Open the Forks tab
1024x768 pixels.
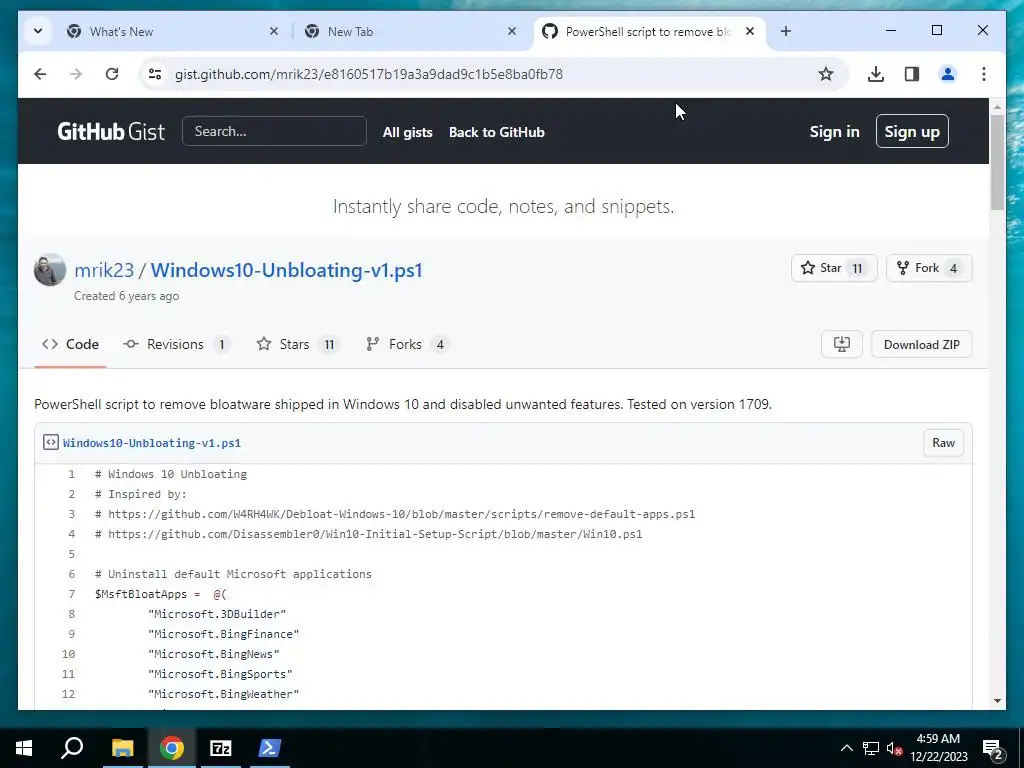(408, 344)
